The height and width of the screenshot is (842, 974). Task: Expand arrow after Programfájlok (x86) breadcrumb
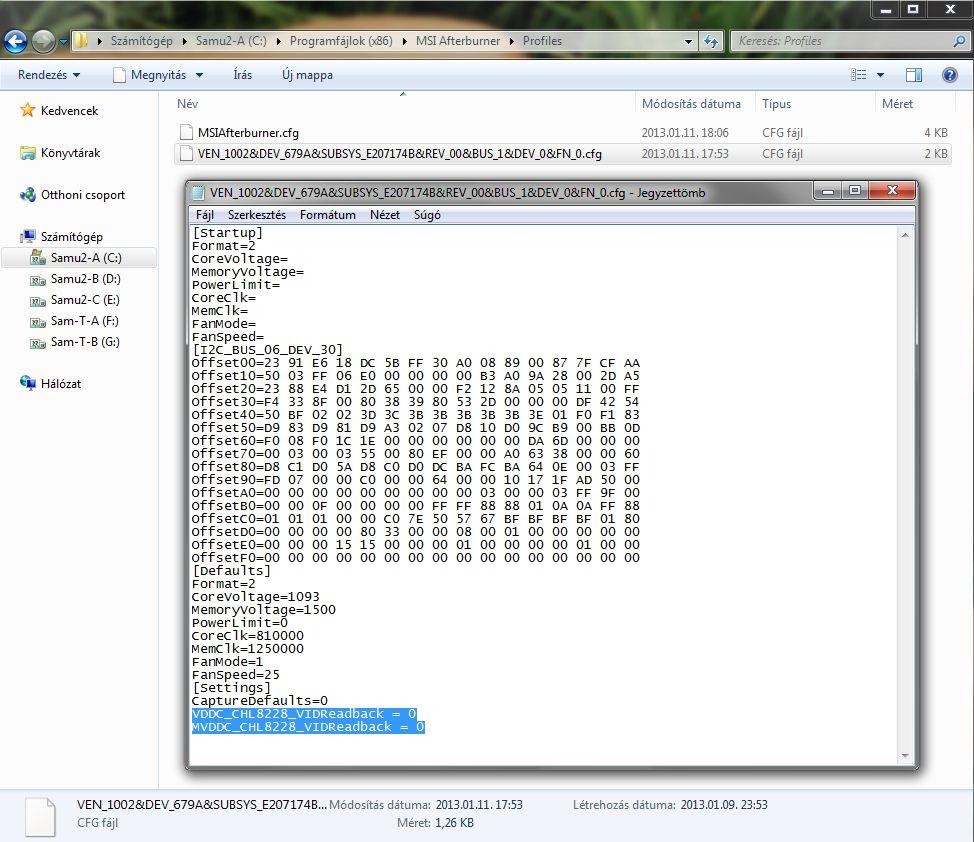tap(404, 42)
